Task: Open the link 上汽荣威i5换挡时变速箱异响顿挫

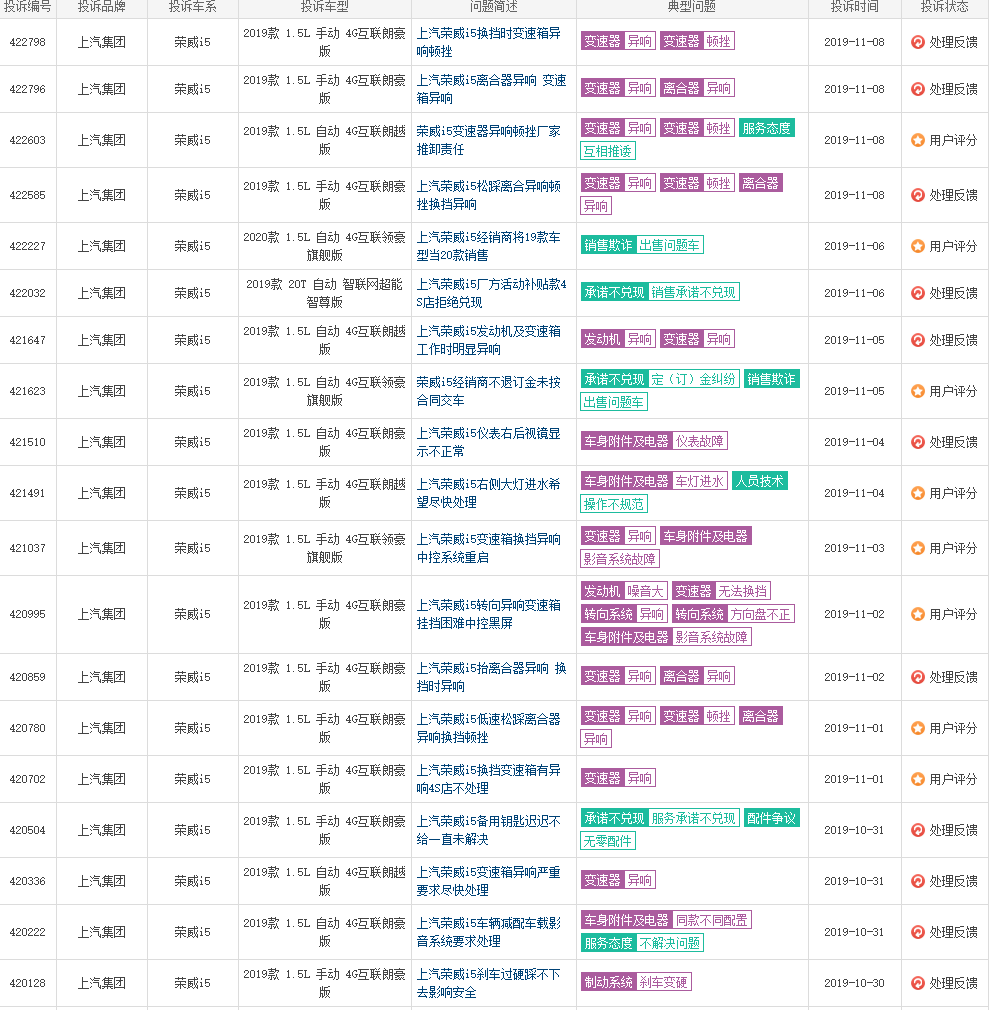Action: tap(488, 42)
